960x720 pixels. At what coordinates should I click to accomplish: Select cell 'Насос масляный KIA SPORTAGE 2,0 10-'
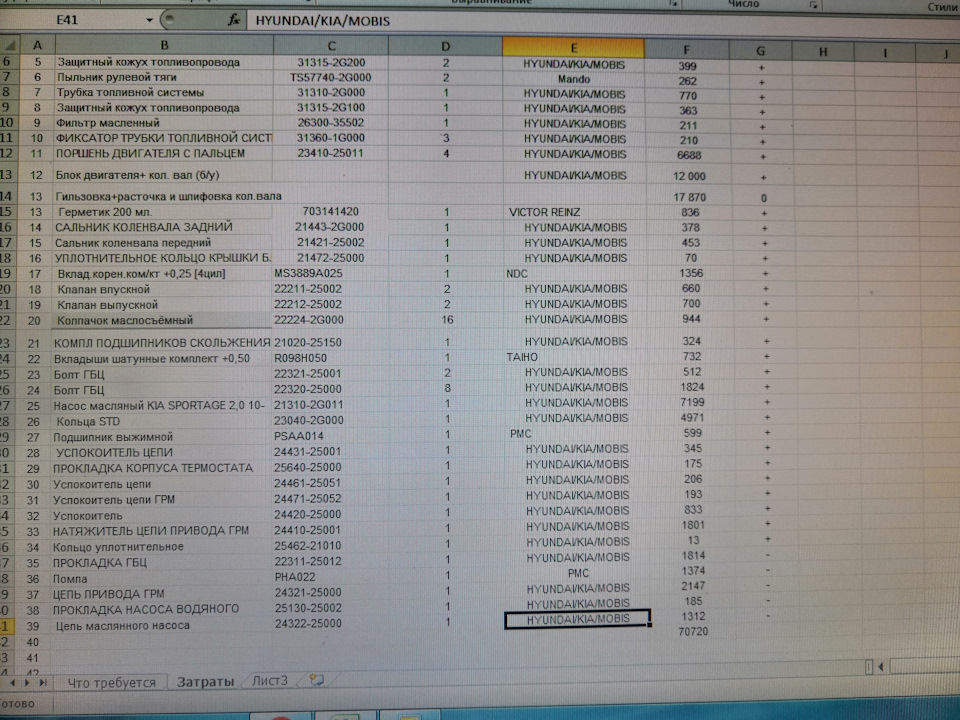click(x=162, y=405)
